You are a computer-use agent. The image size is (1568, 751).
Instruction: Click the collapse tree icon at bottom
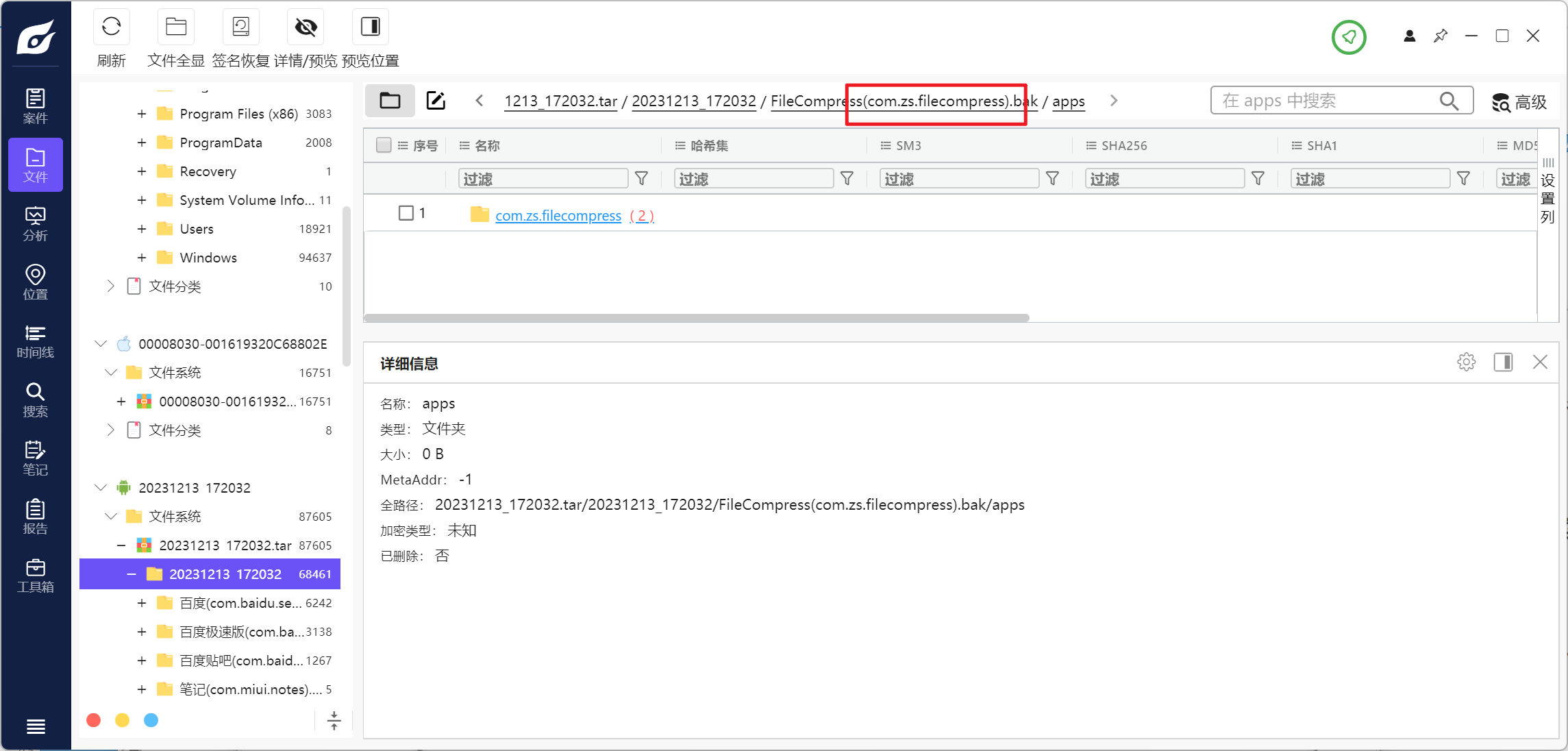click(334, 720)
